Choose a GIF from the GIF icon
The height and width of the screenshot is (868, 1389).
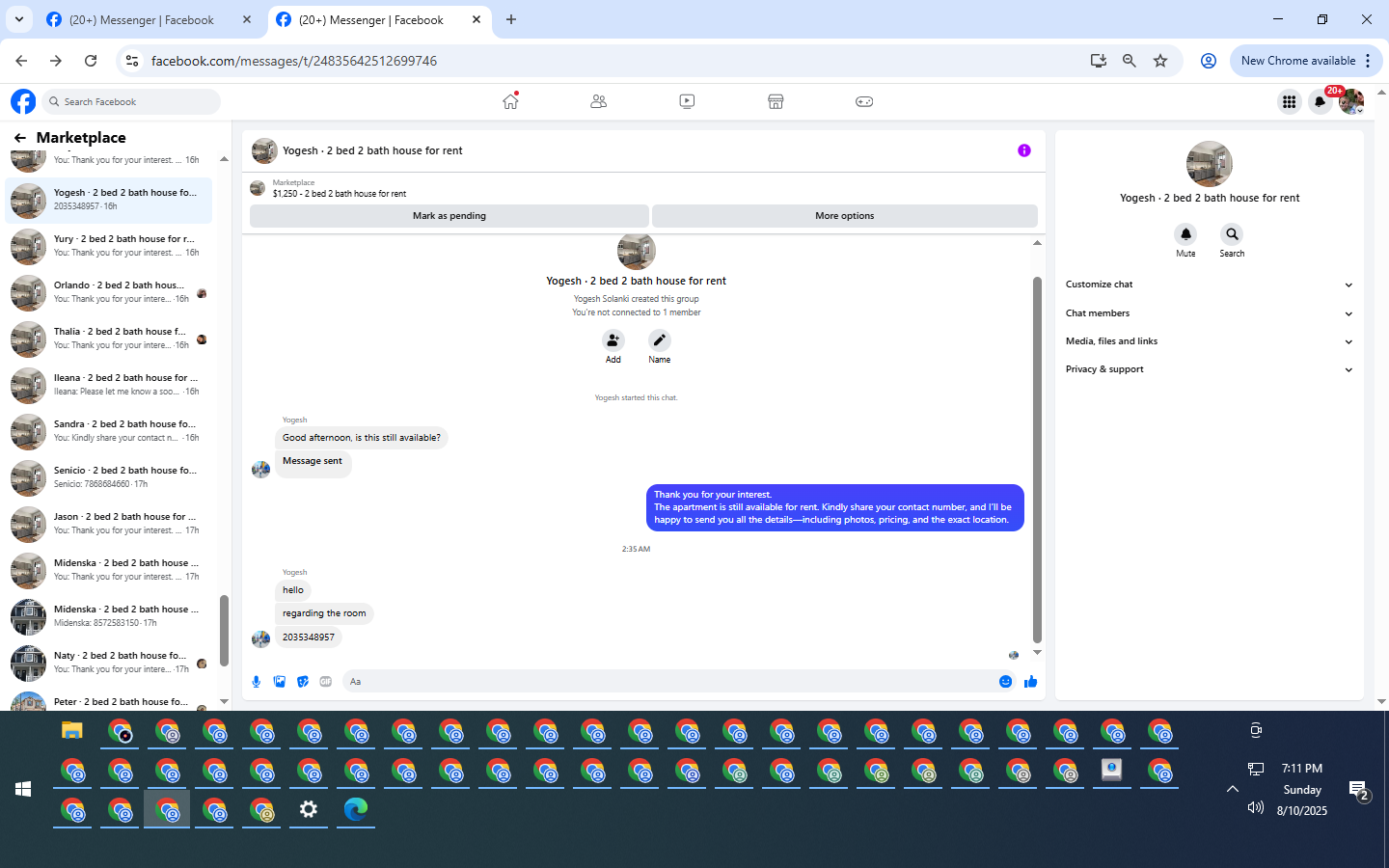pyautogui.click(x=326, y=682)
